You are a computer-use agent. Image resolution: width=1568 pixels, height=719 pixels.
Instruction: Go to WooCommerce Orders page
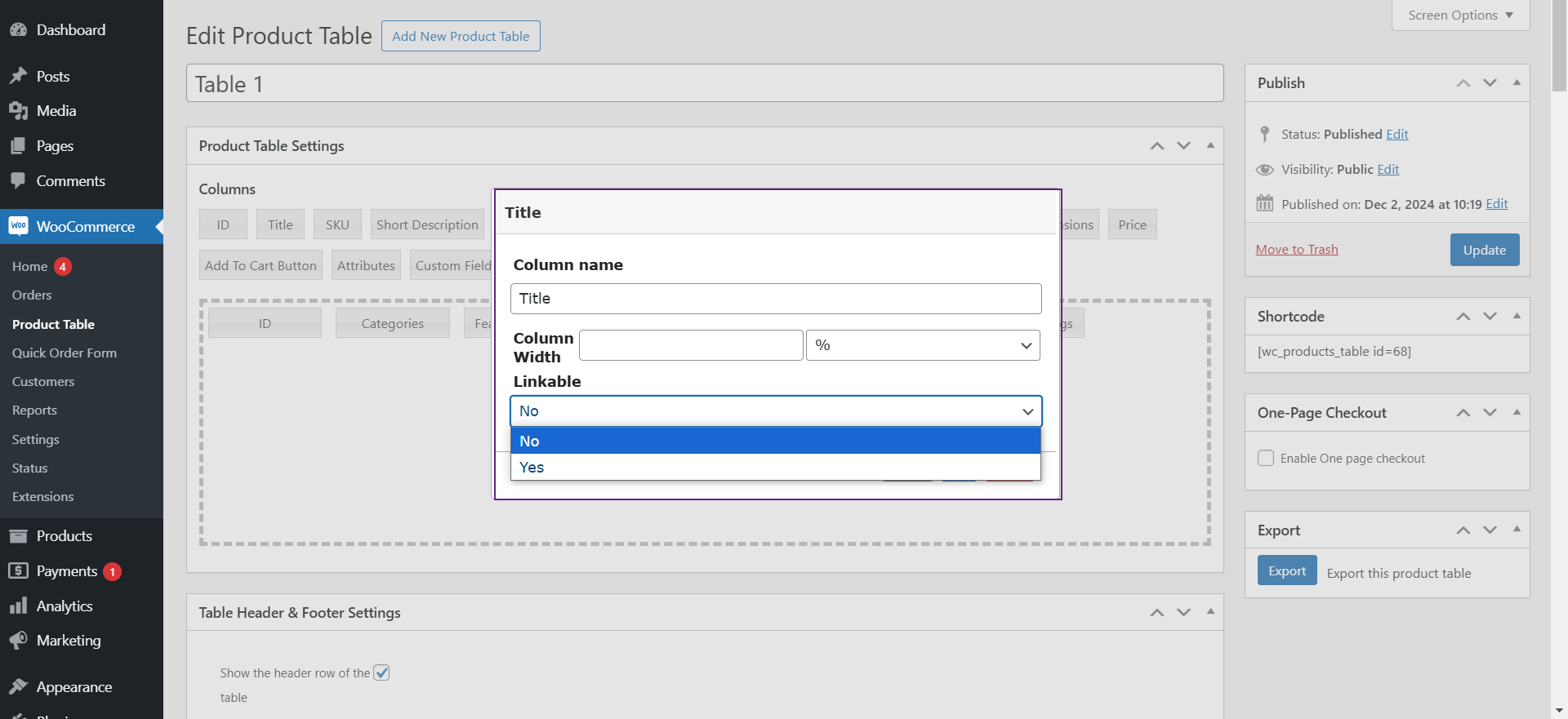pyautogui.click(x=32, y=295)
